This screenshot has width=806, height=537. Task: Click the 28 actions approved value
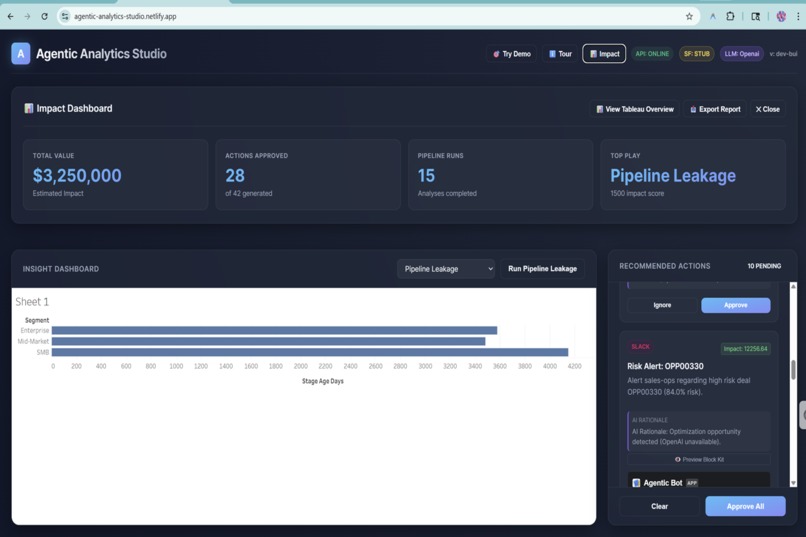[x=235, y=176]
